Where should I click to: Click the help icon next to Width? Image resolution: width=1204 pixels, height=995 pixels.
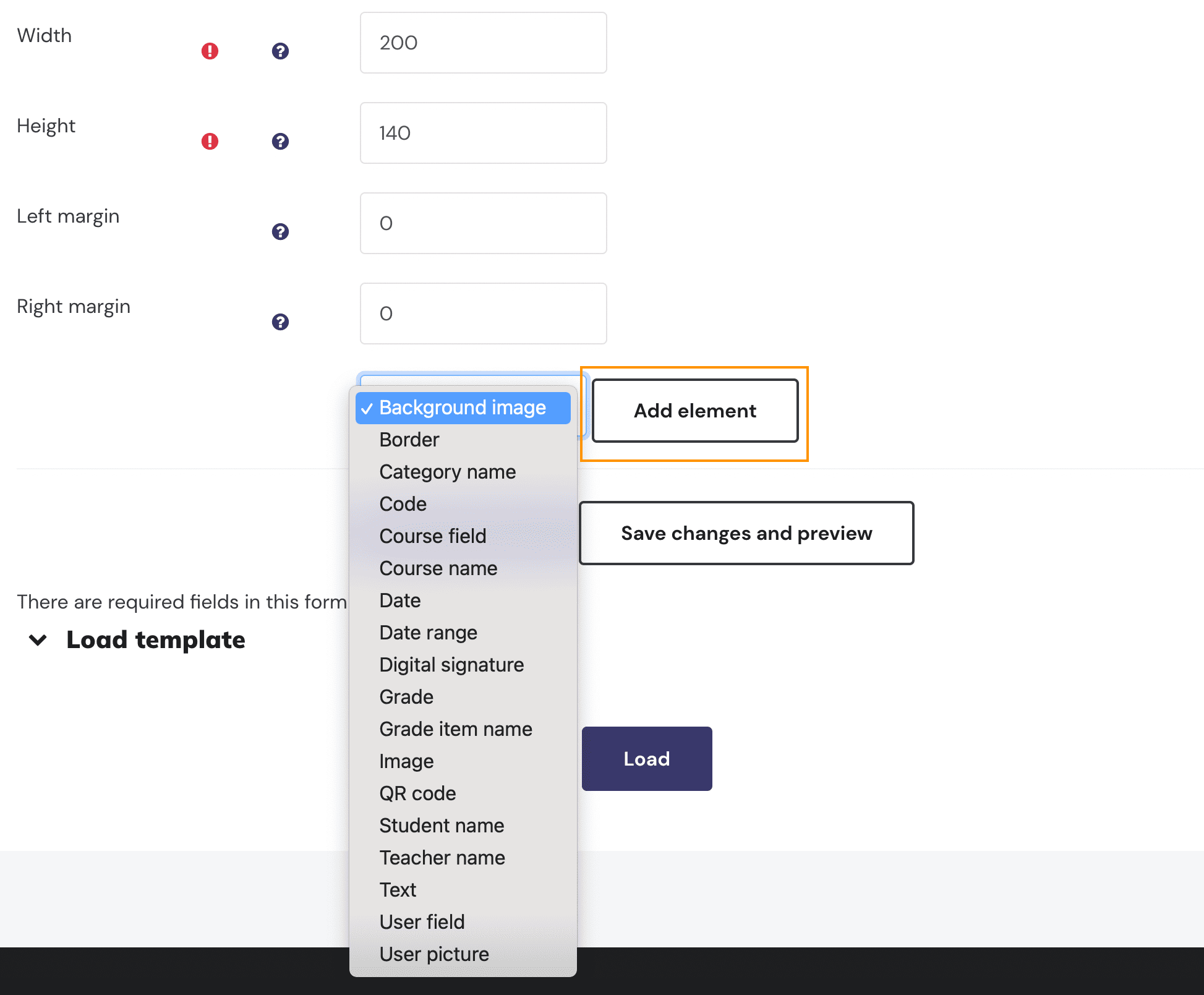point(280,51)
